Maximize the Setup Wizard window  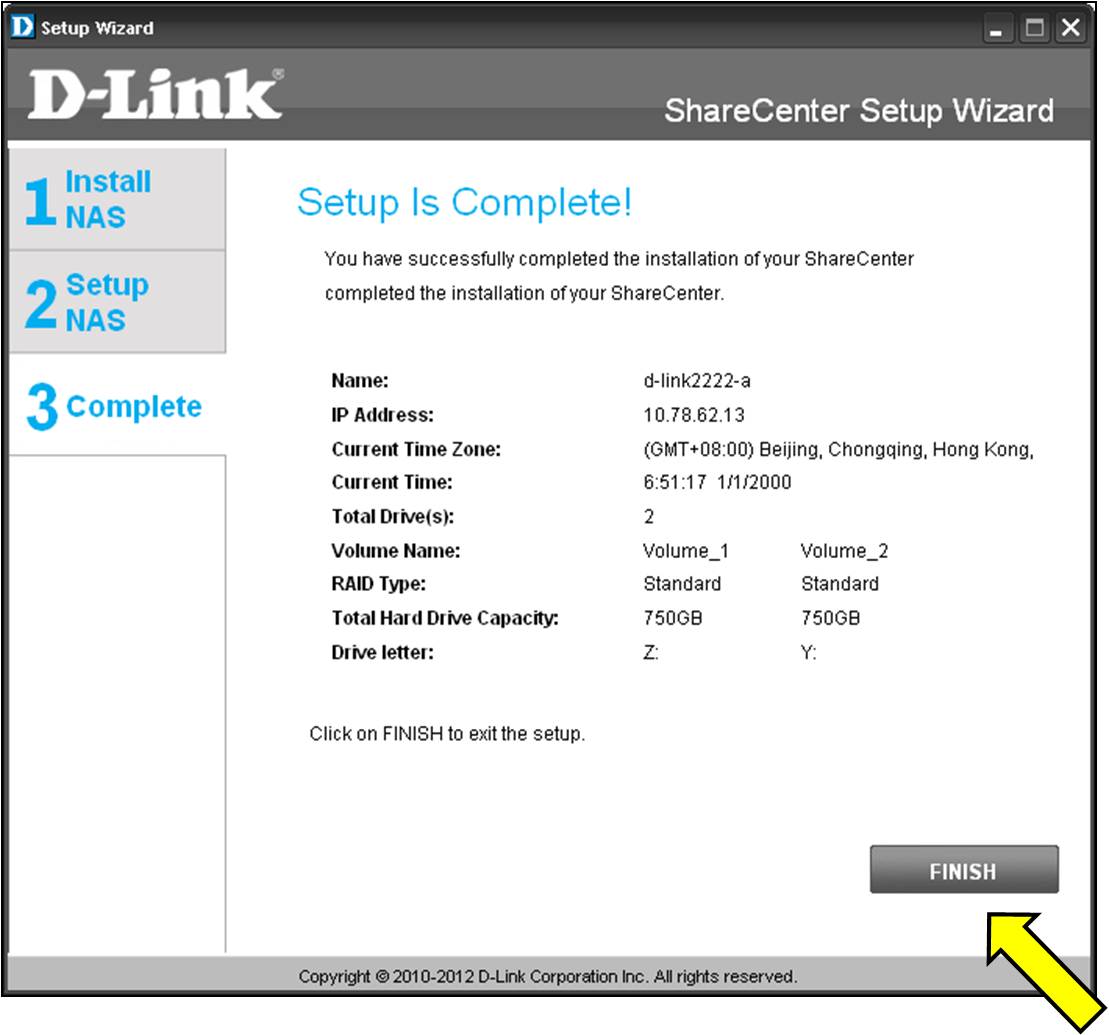coord(1035,28)
